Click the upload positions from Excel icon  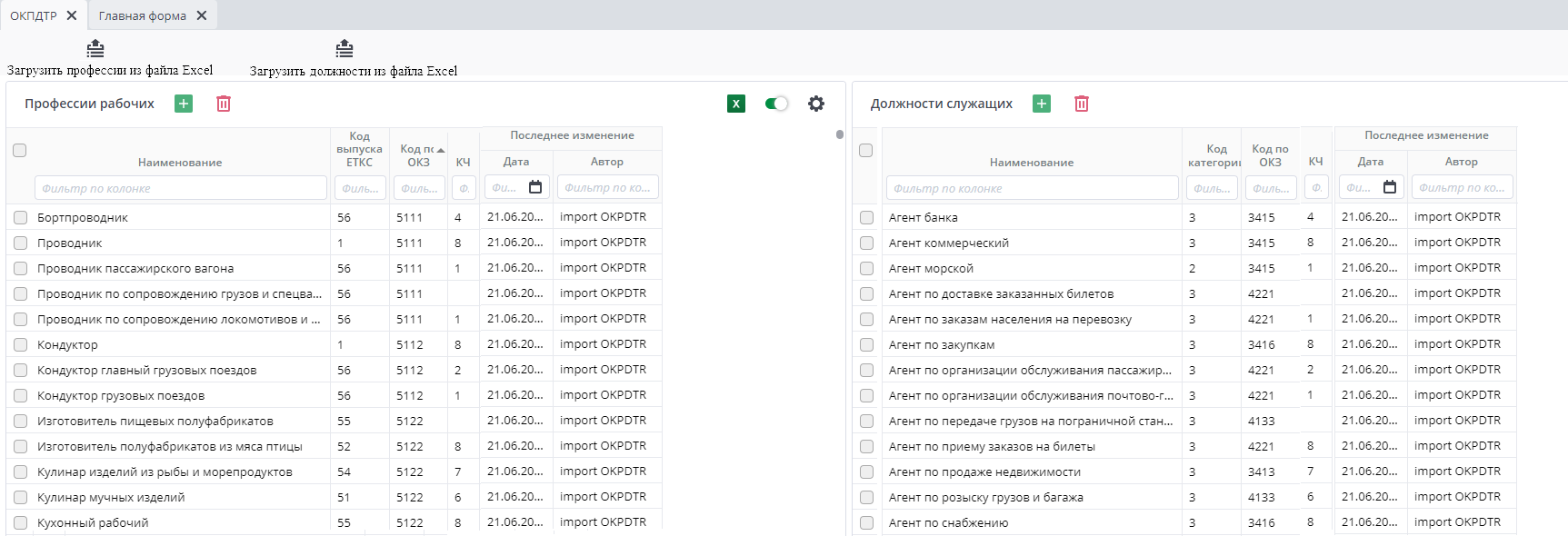pyautogui.click(x=344, y=49)
